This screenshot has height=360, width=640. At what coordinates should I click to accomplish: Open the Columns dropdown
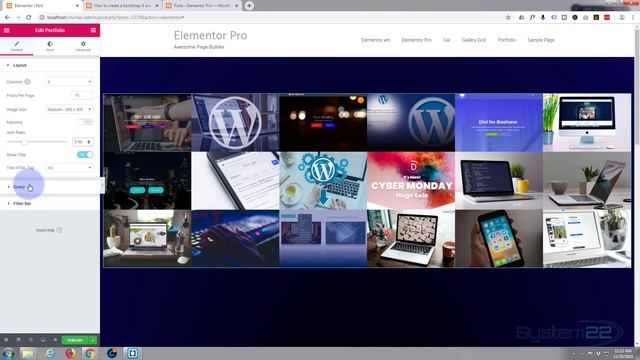point(69,82)
